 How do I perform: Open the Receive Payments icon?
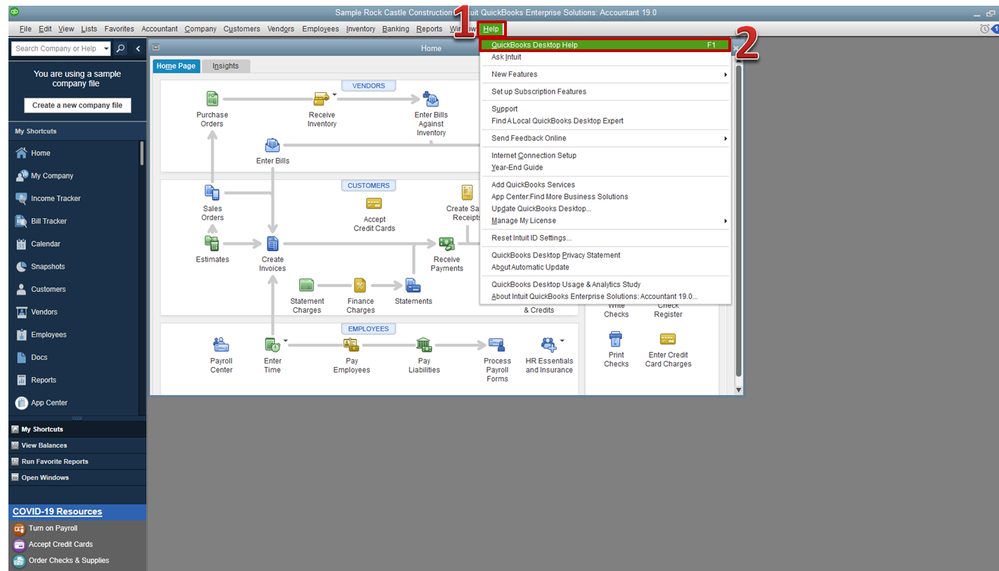pyautogui.click(x=447, y=243)
